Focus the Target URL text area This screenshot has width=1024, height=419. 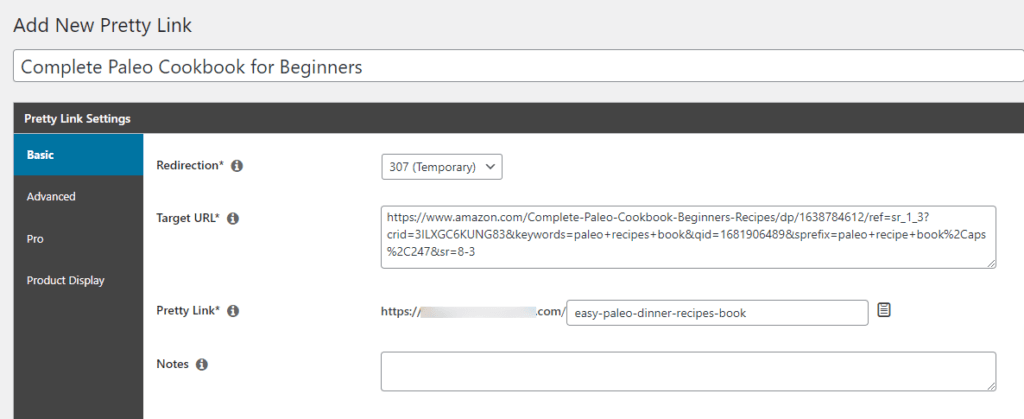click(688, 237)
